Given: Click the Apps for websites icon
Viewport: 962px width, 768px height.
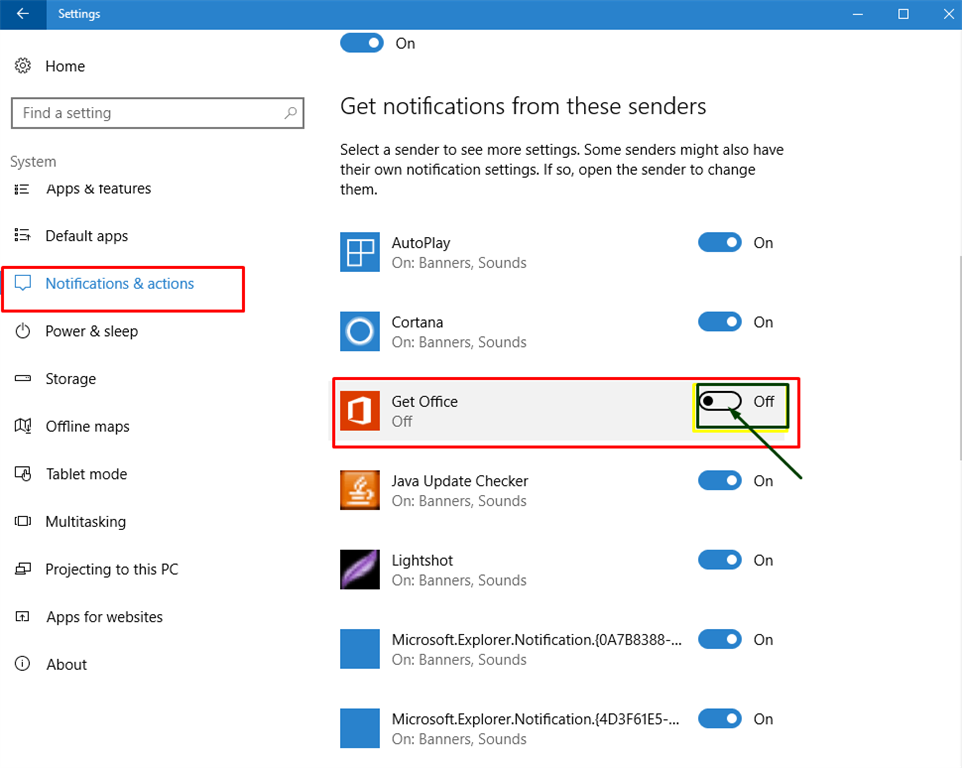Looking at the screenshot, I should [23, 616].
